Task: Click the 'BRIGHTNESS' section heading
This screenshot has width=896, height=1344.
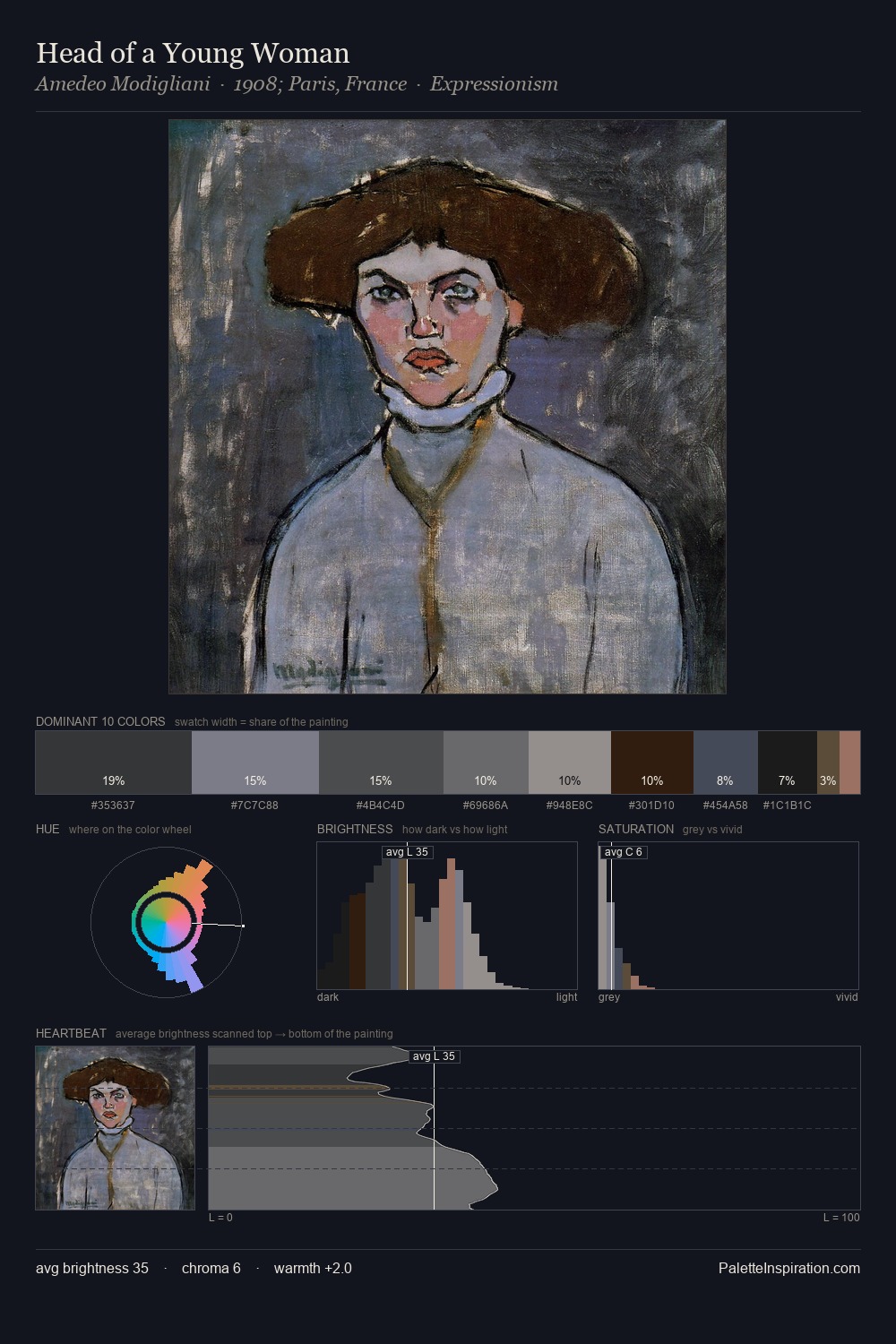Action: pyautogui.click(x=355, y=829)
